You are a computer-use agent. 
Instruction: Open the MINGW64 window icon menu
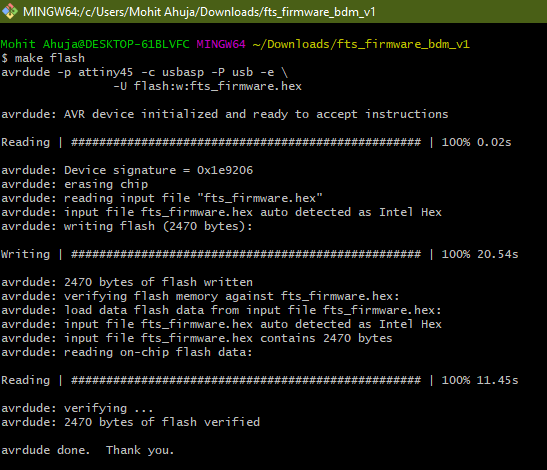click(9, 12)
